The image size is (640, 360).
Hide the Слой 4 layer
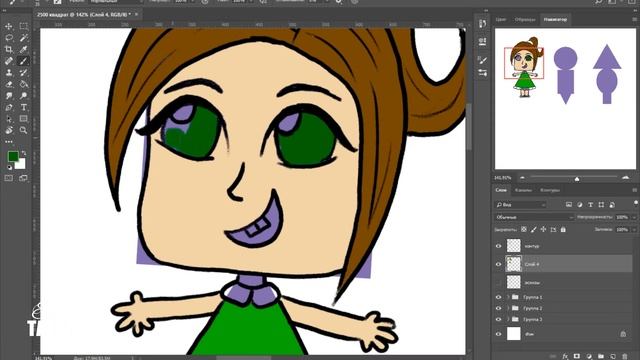coord(498,264)
